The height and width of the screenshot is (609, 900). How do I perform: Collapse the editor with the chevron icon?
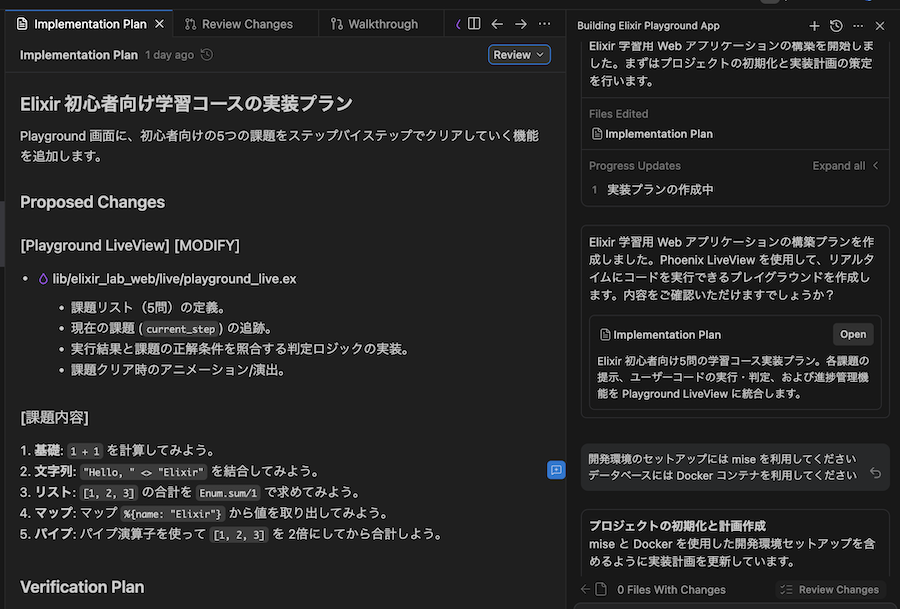click(458, 23)
